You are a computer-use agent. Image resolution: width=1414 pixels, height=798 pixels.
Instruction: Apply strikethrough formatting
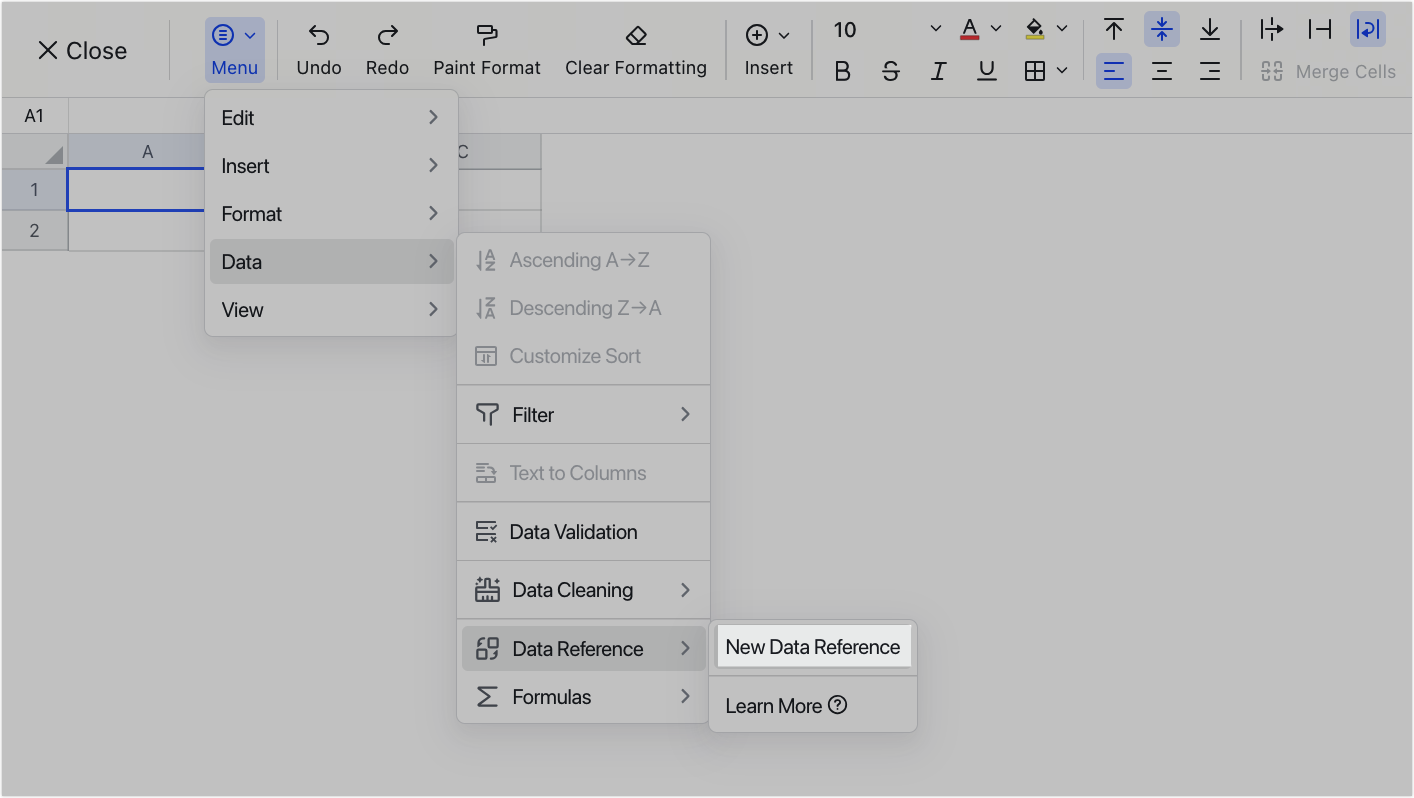(890, 70)
